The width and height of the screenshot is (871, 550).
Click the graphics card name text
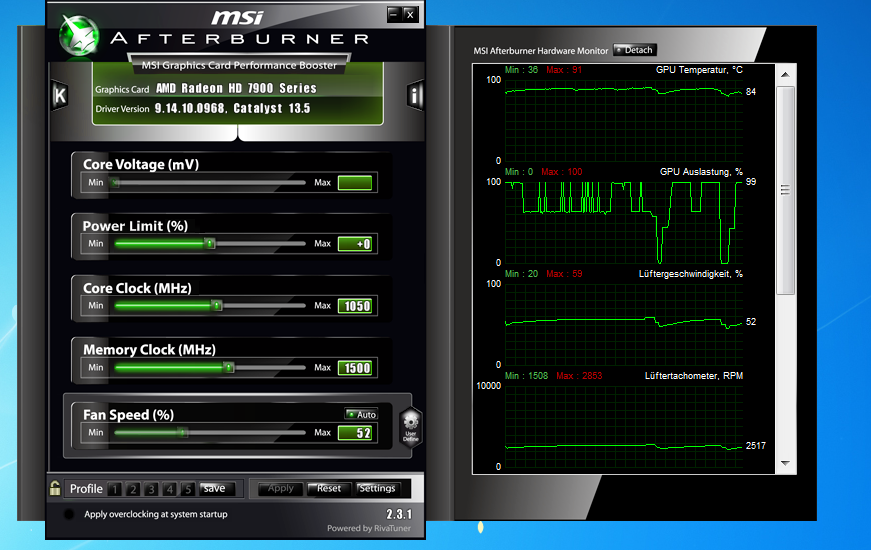[236, 88]
